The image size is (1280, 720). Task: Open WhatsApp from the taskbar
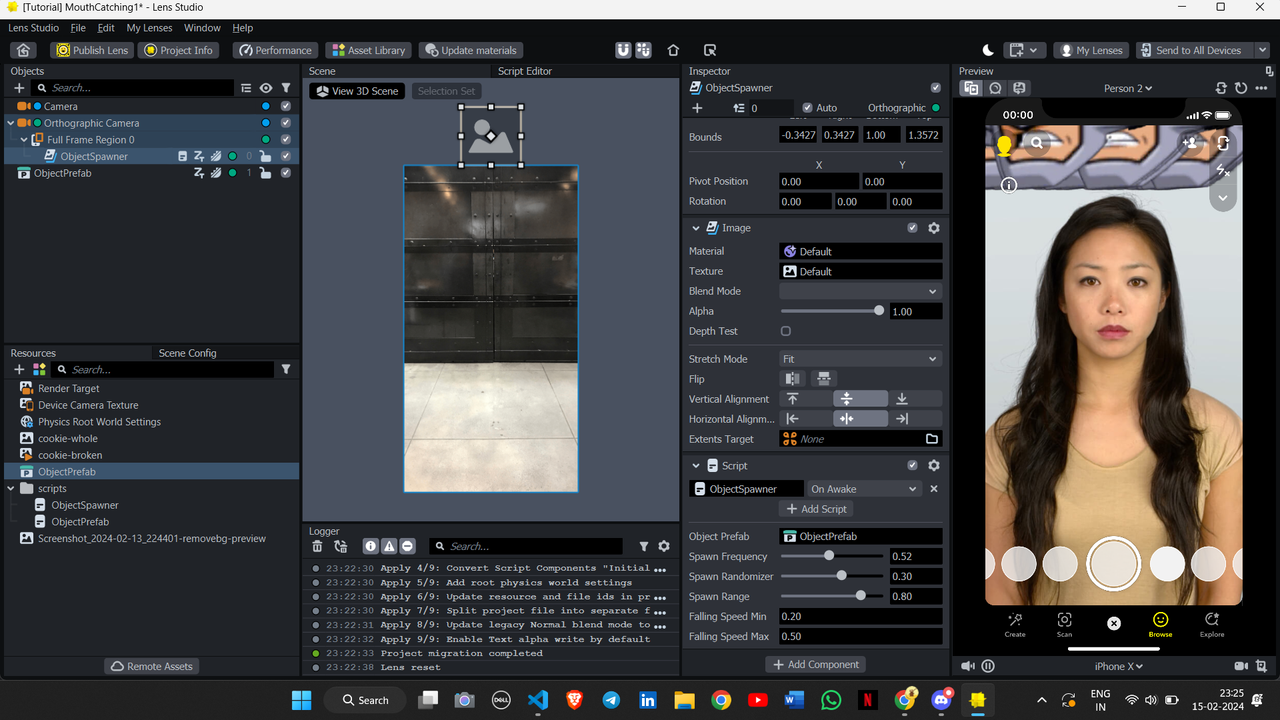831,700
